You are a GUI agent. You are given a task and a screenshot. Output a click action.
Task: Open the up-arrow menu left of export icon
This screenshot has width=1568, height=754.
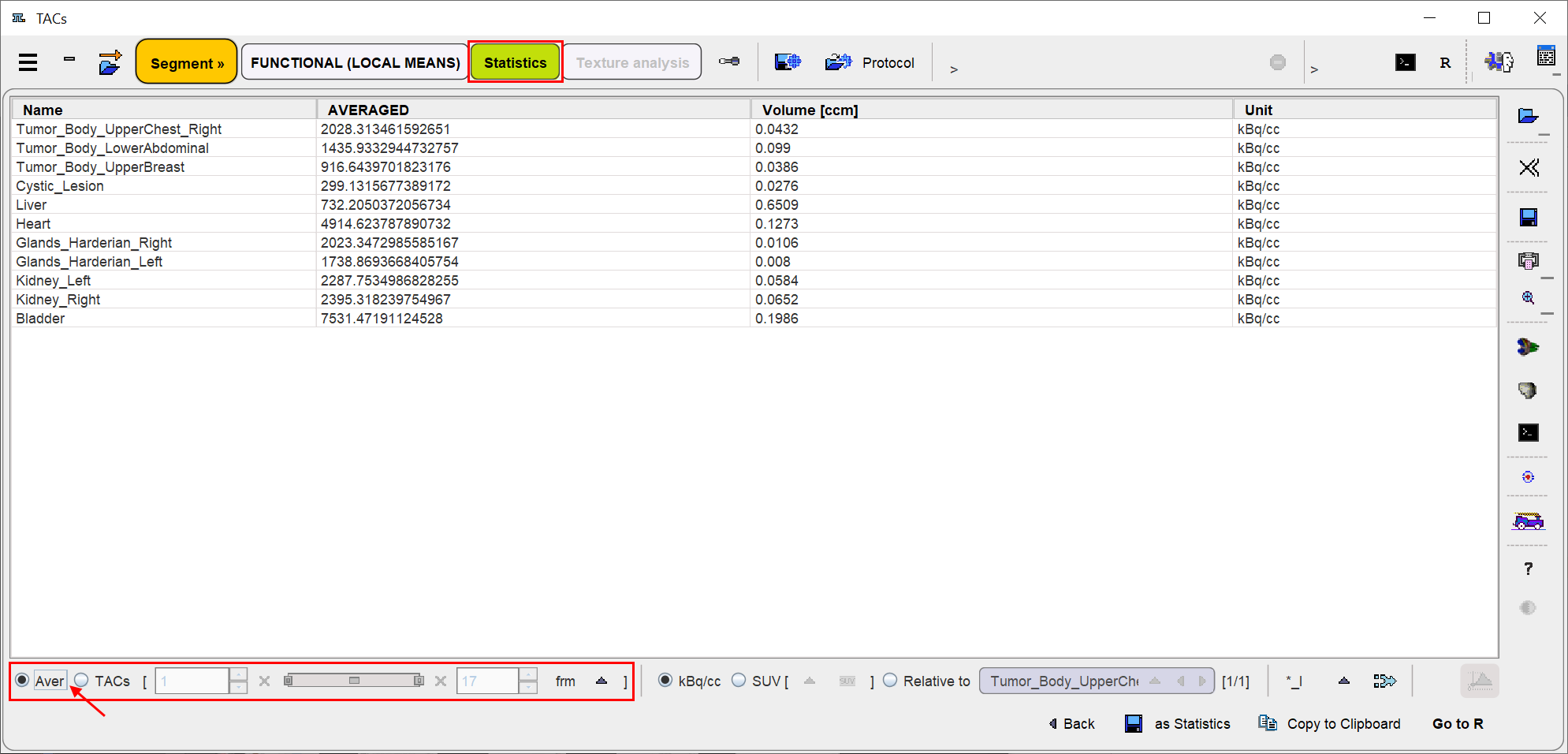[x=1344, y=681]
